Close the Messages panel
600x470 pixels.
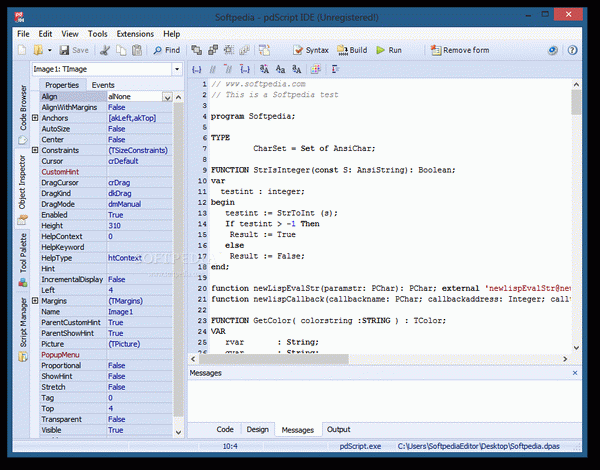point(575,373)
